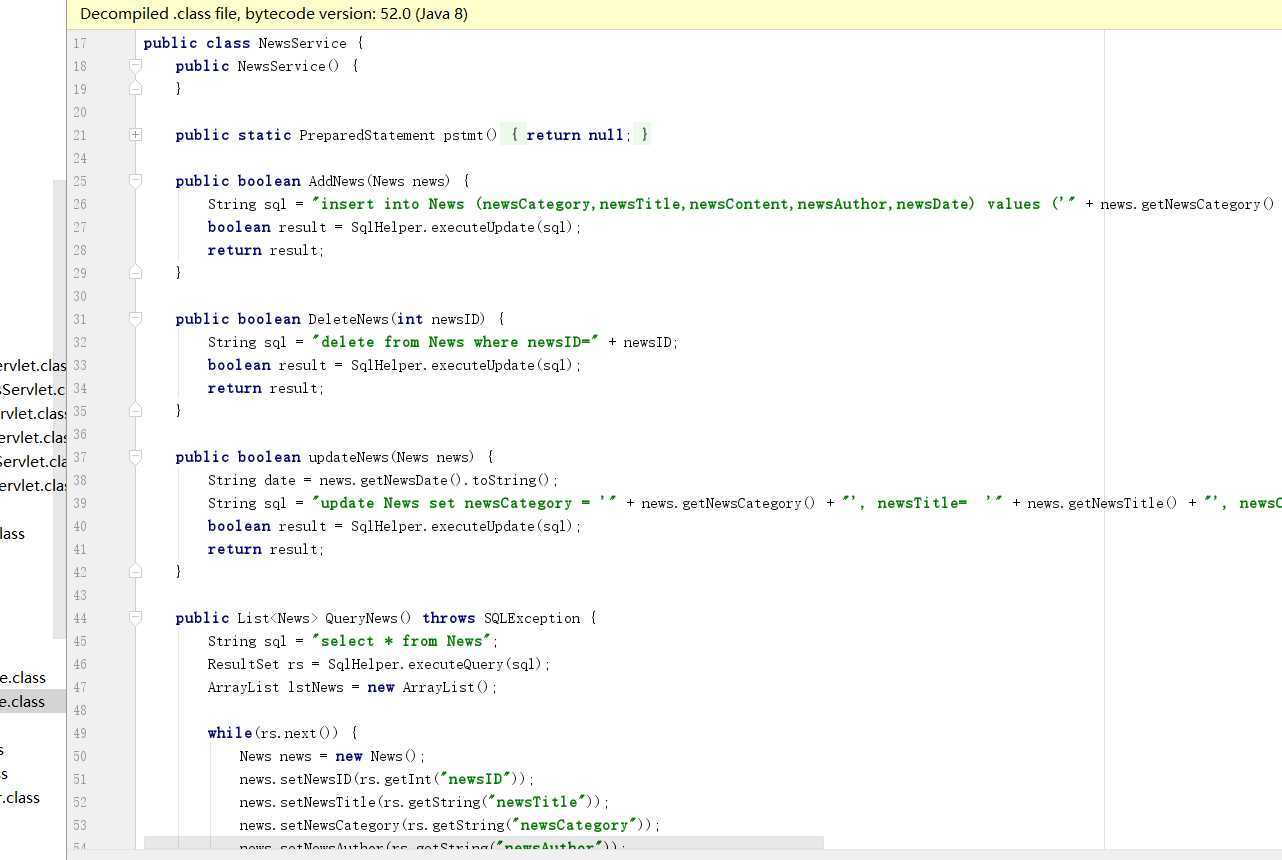This screenshot has width=1282, height=860.
Task: Click fold end marker on line 42
Action: (135, 572)
